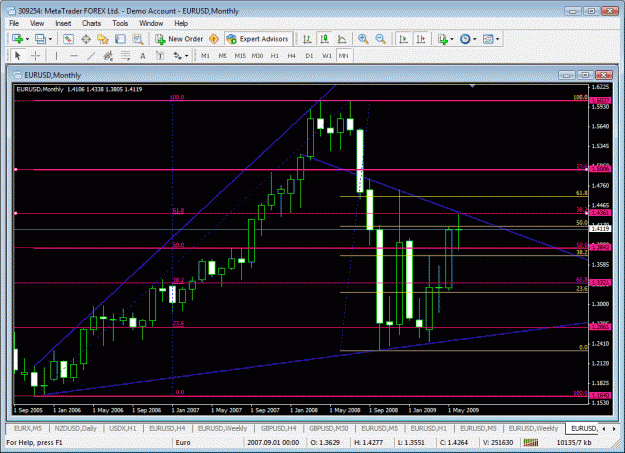Show the Market Watch window

tap(68, 39)
